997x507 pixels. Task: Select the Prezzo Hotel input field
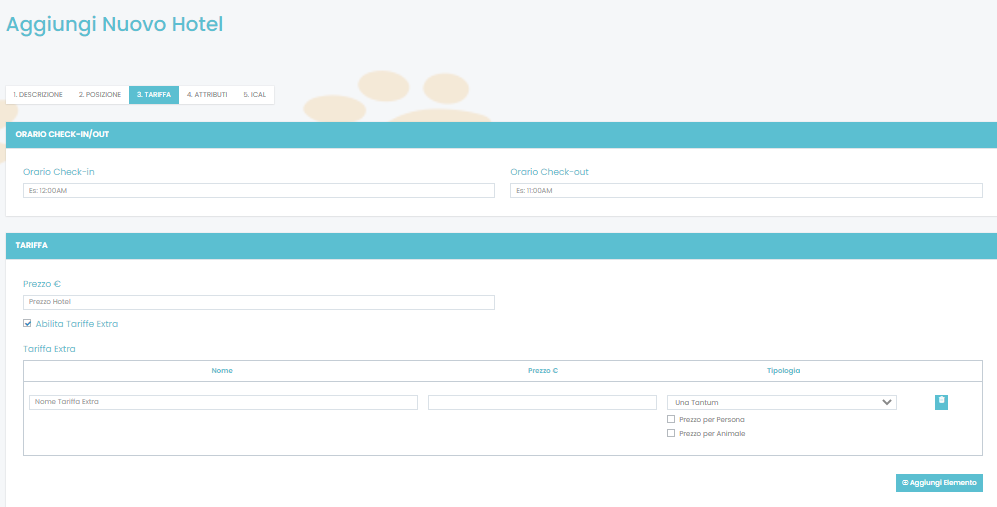258,302
